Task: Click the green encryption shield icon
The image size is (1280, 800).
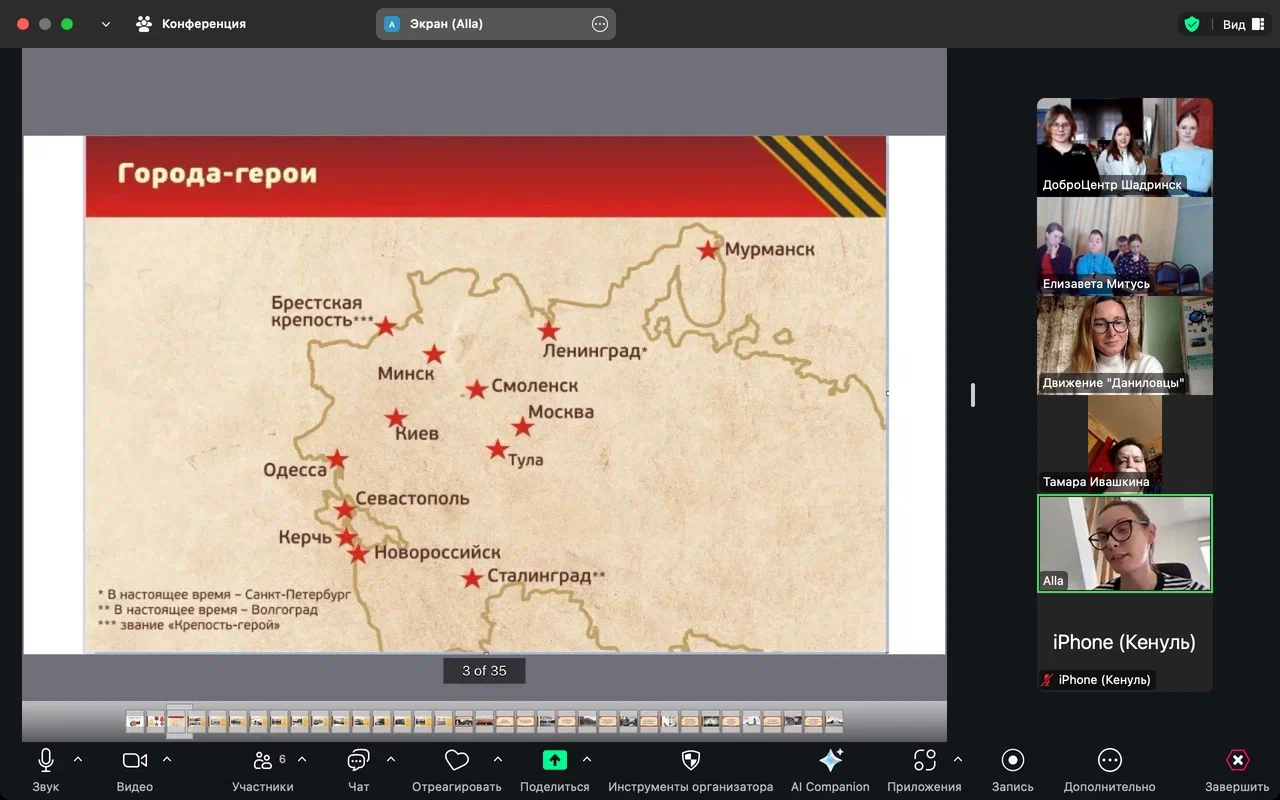Action: (x=1191, y=24)
